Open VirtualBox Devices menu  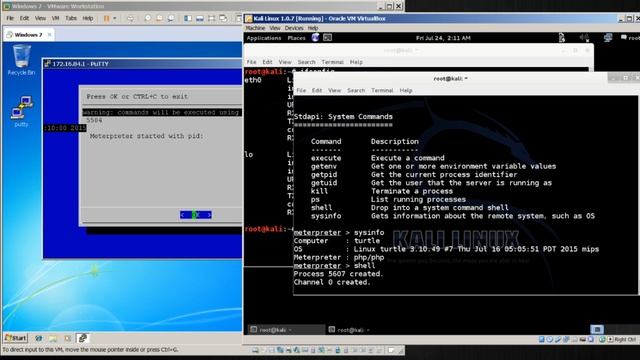(x=294, y=28)
